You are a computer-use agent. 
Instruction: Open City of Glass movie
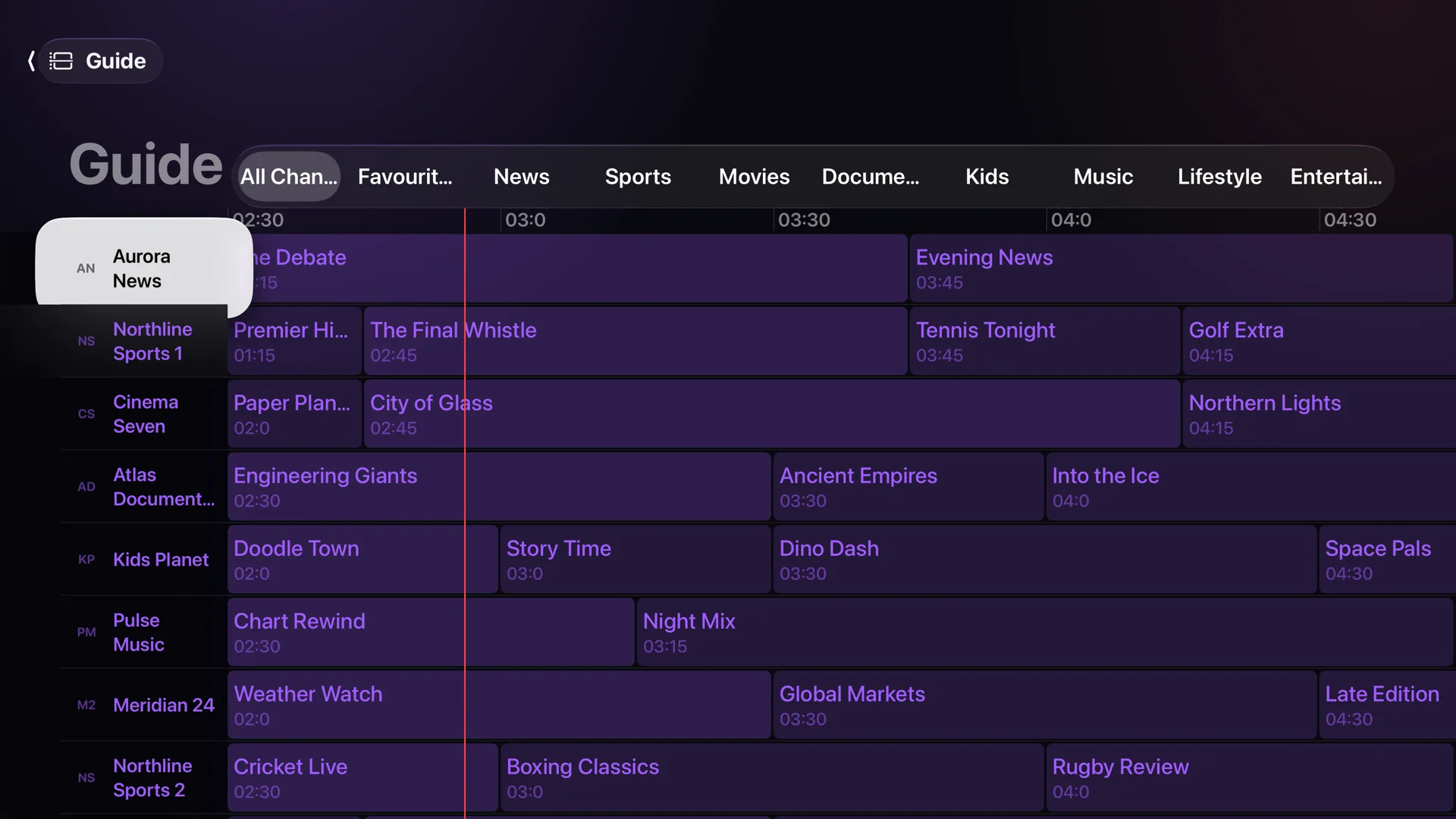(772, 414)
